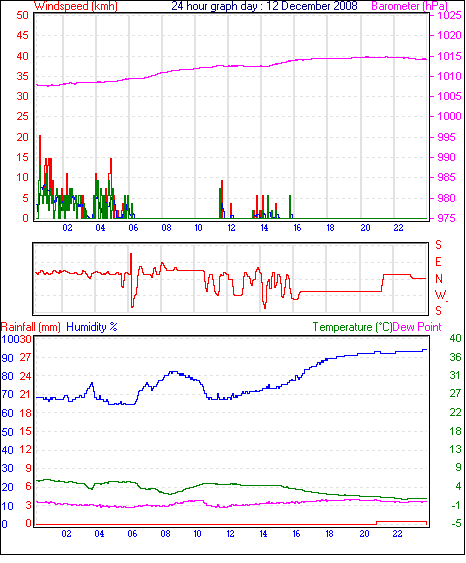The height and width of the screenshot is (563, 466).
Task: Click the W wind direction label
Action: point(440,295)
